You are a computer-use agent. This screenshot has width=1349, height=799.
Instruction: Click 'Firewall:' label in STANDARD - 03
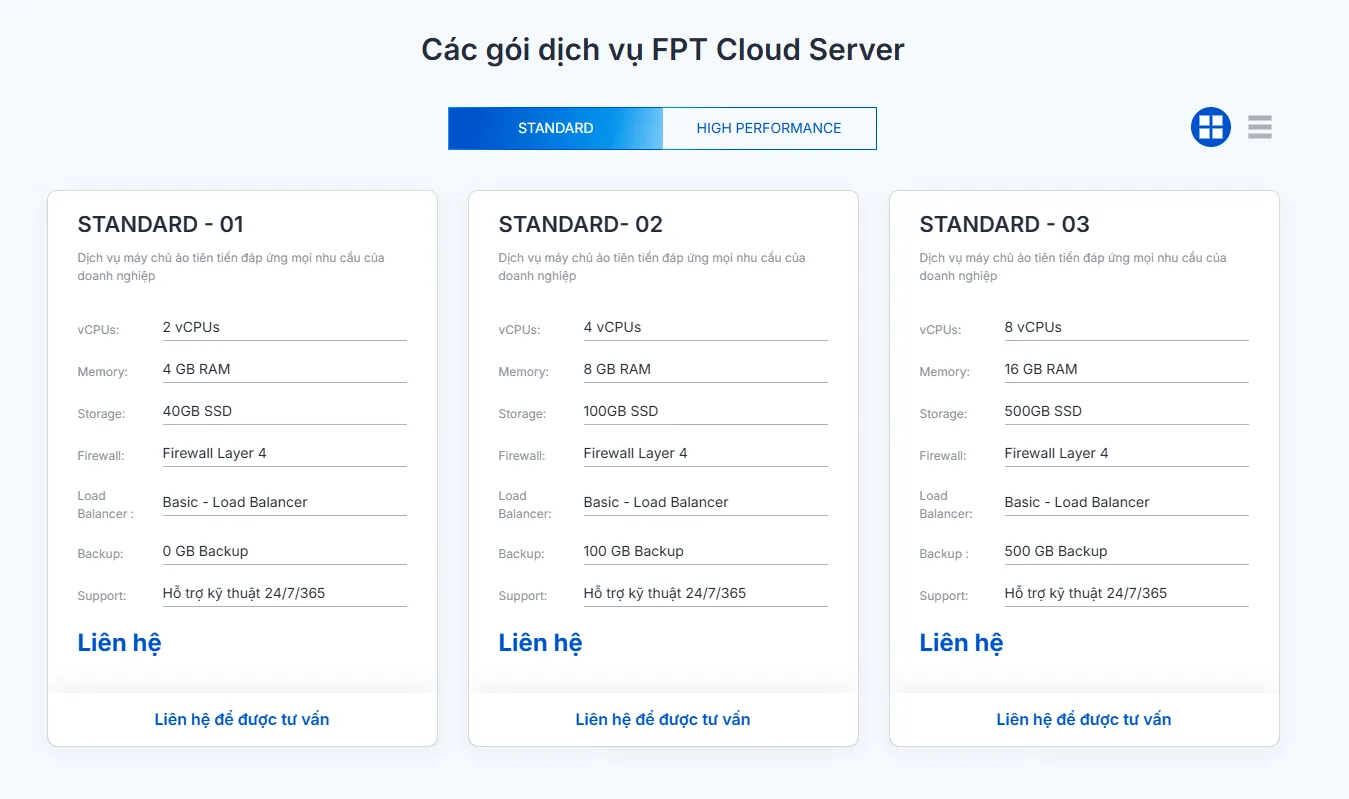coord(943,456)
